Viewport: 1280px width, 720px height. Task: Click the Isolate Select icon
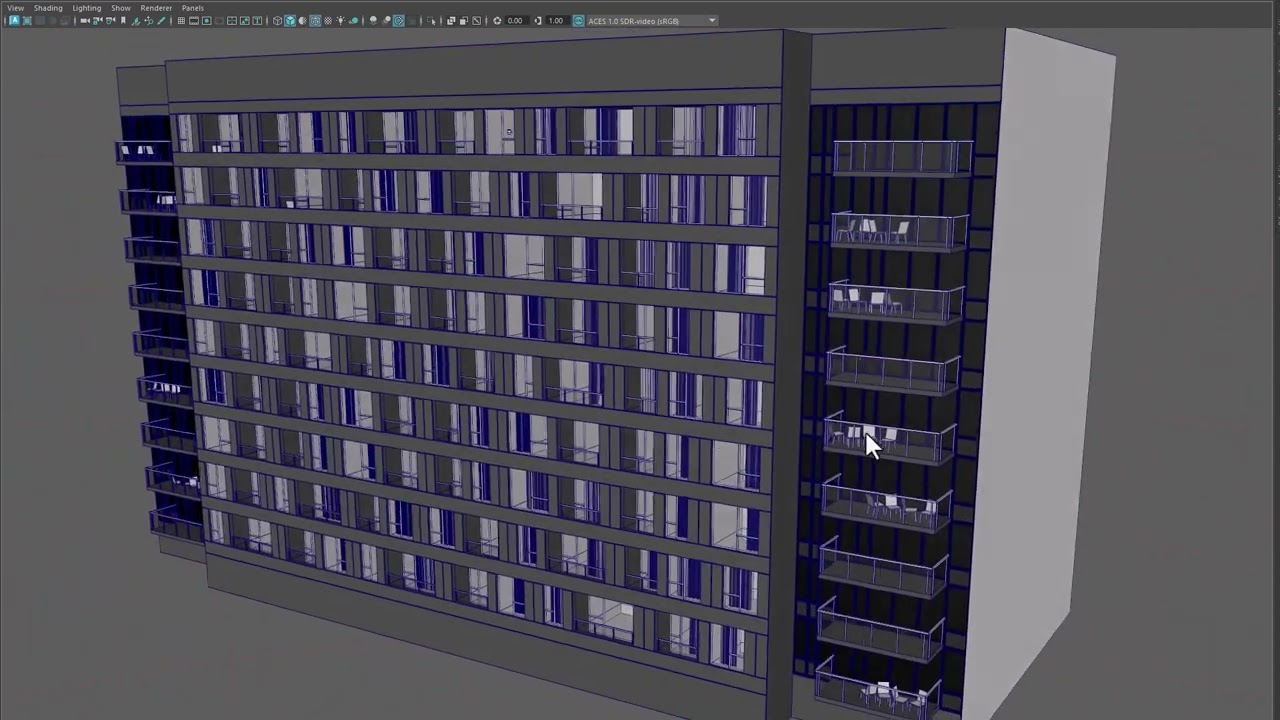[x=431, y=20]
